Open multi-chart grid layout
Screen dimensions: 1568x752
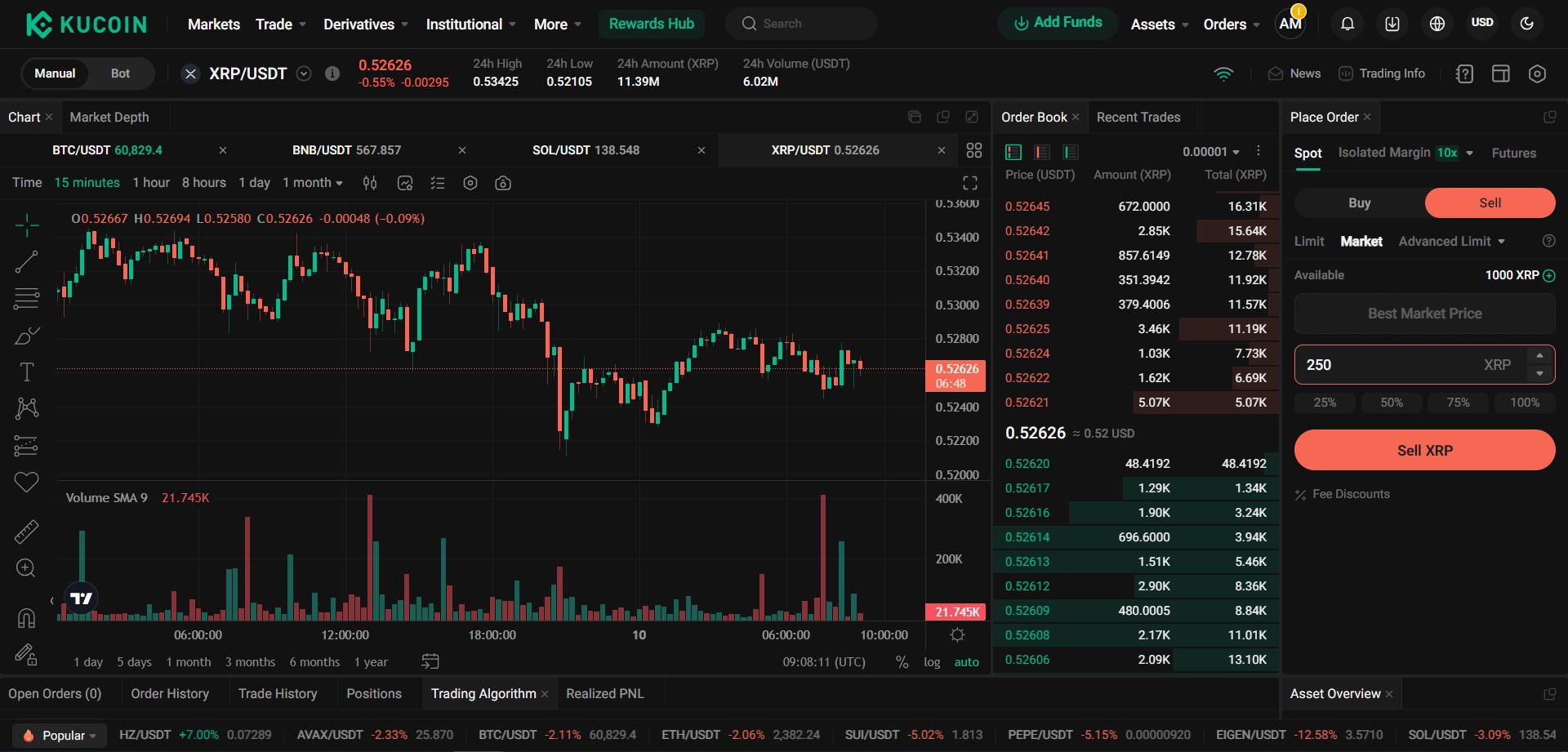click(974, 150)
